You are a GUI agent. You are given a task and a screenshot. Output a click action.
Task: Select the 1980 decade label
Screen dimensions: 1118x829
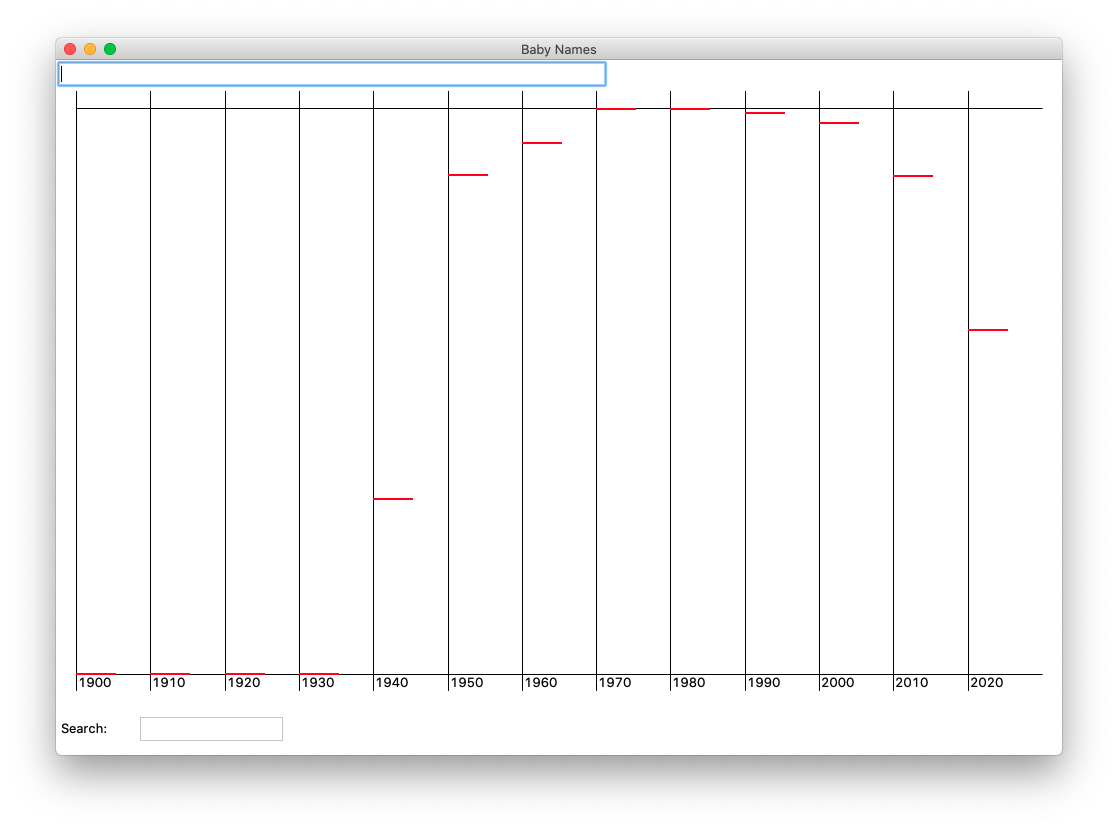[689, 683]
